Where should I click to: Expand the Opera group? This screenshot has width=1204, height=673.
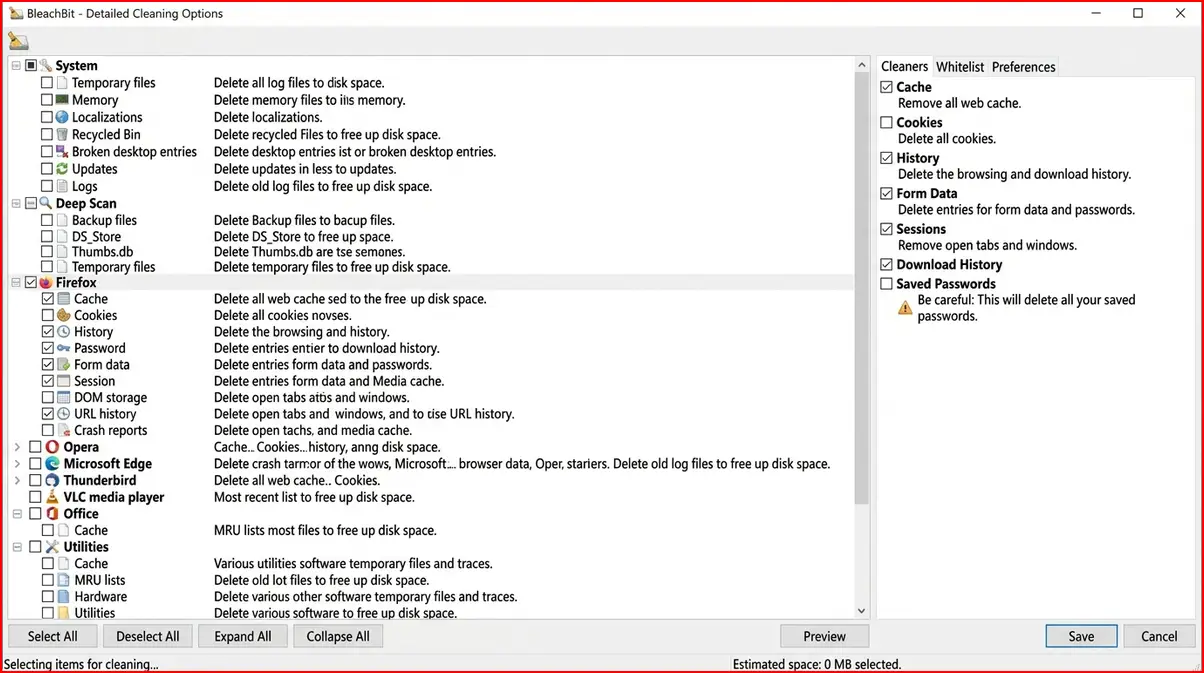pyautogui.click(x=17, y=447)
